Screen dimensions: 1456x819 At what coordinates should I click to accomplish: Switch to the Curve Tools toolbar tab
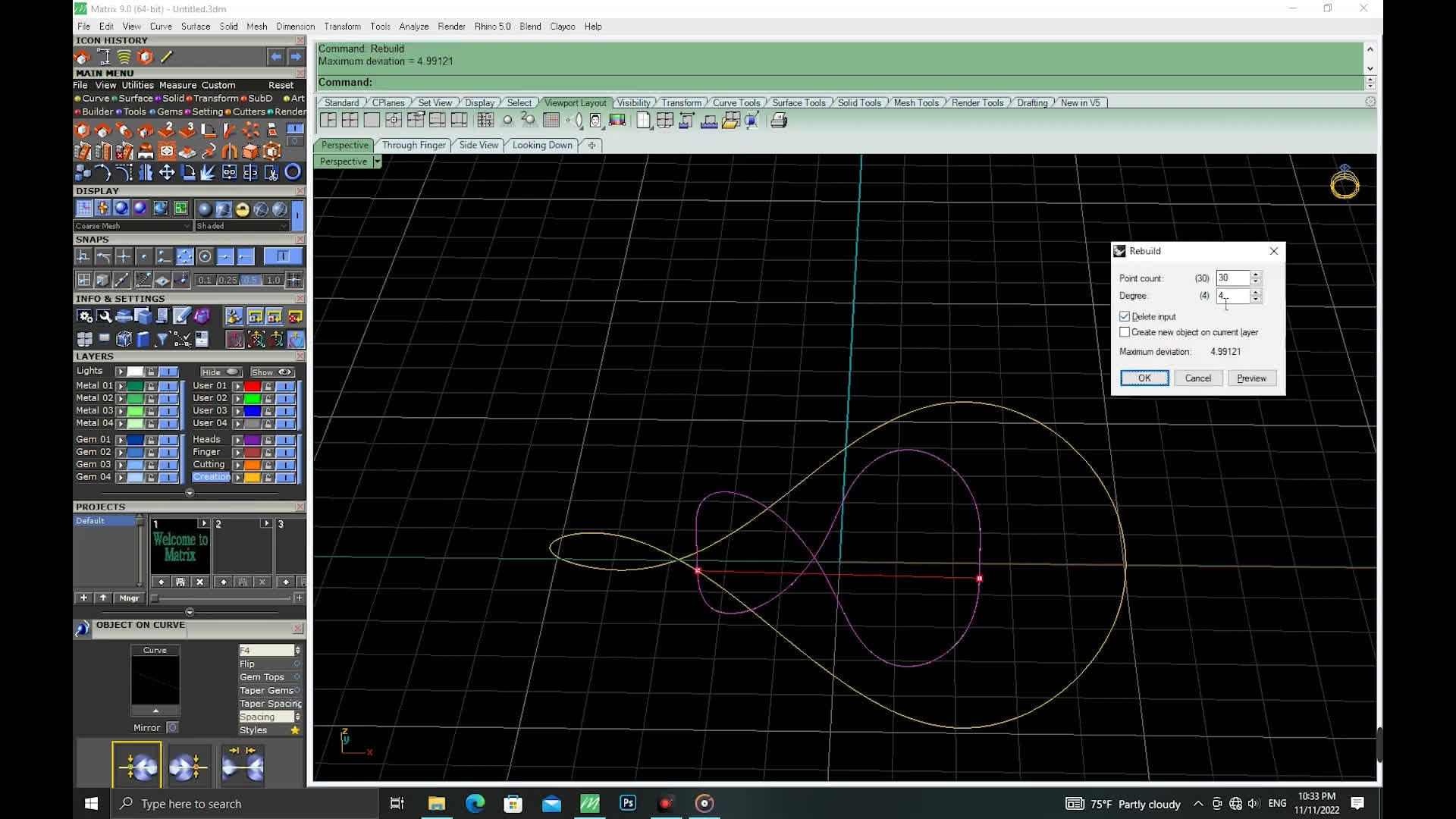pos(736,103)
